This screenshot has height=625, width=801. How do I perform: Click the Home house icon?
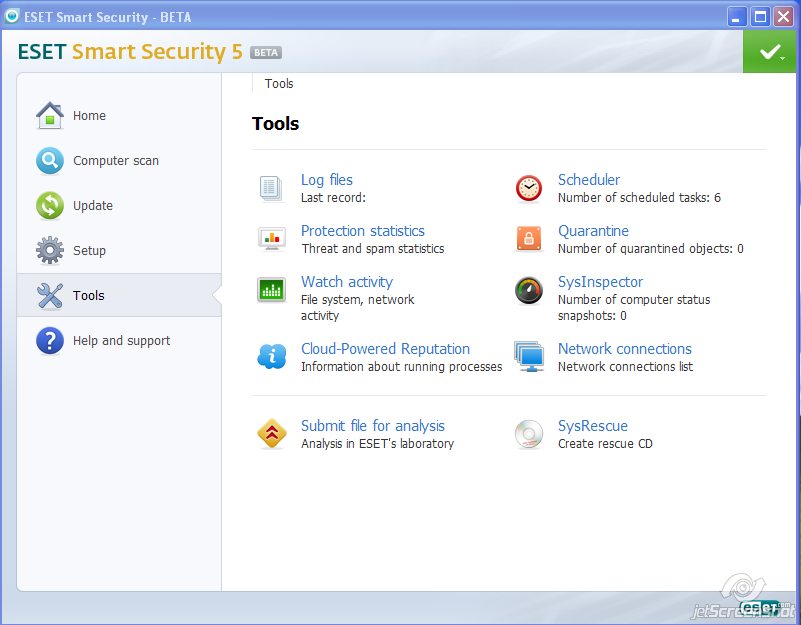[50, 115]
